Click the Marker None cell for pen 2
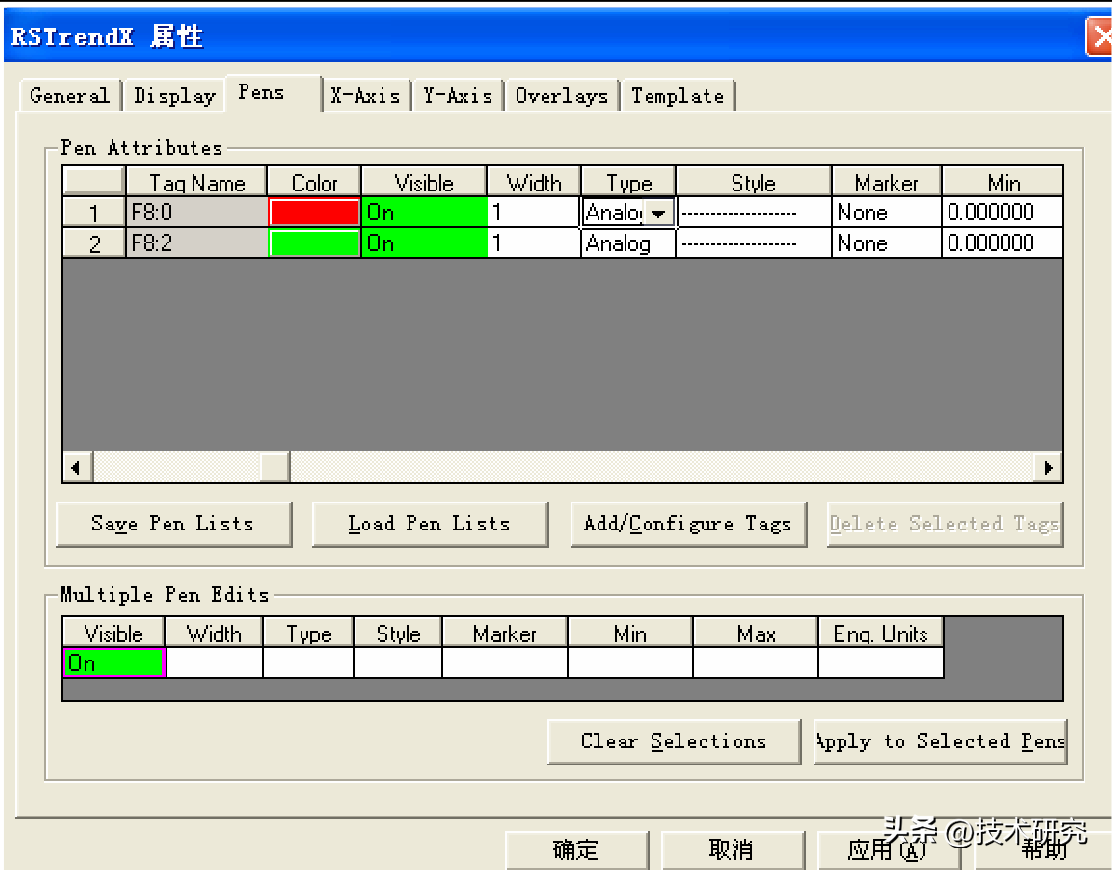 pyautogui.click(x=886, y=243)
